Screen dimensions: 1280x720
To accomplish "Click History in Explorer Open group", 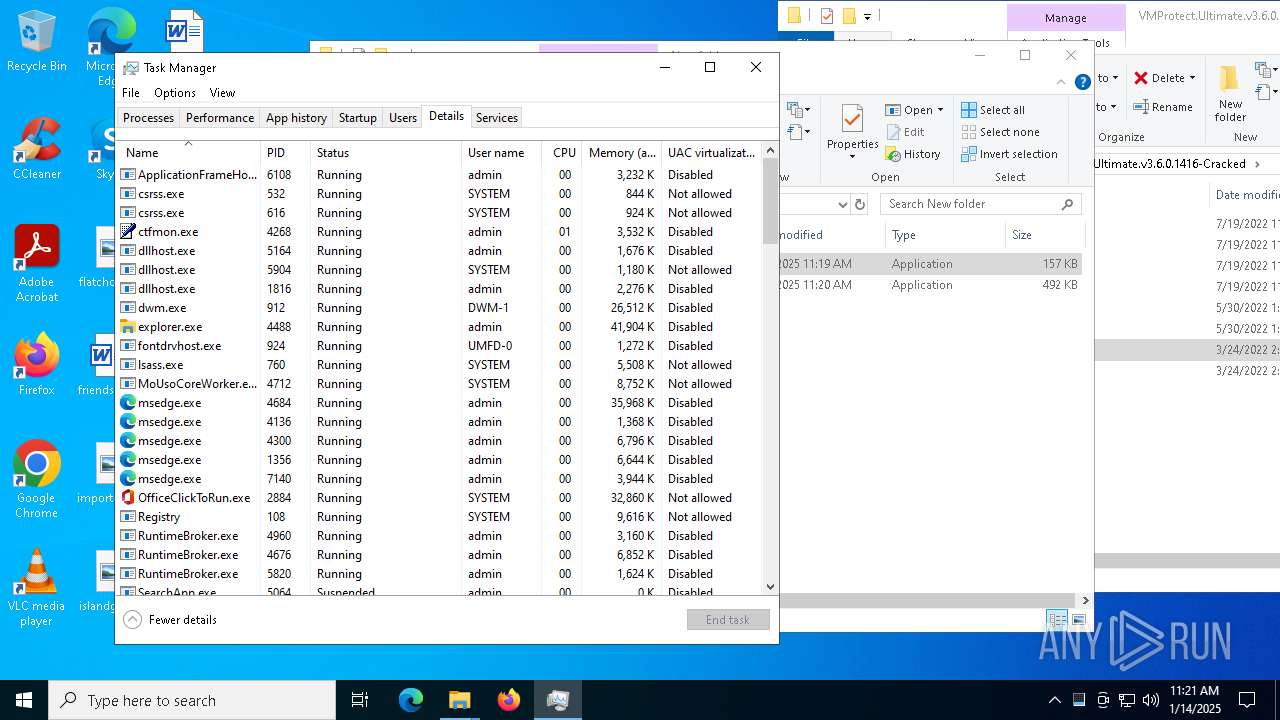I will coord(912,154).
